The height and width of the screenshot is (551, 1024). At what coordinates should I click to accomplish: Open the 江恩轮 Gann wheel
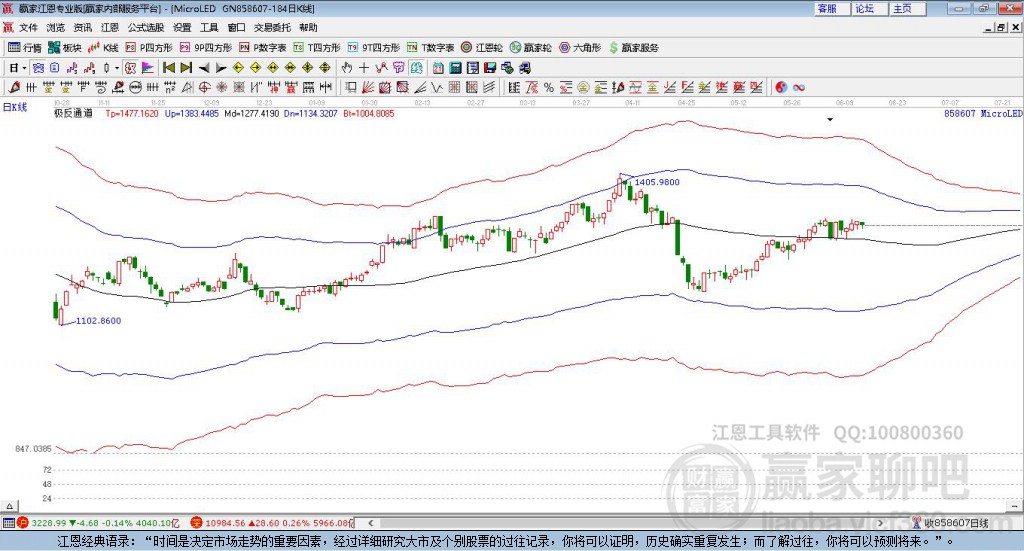(482, 48)
